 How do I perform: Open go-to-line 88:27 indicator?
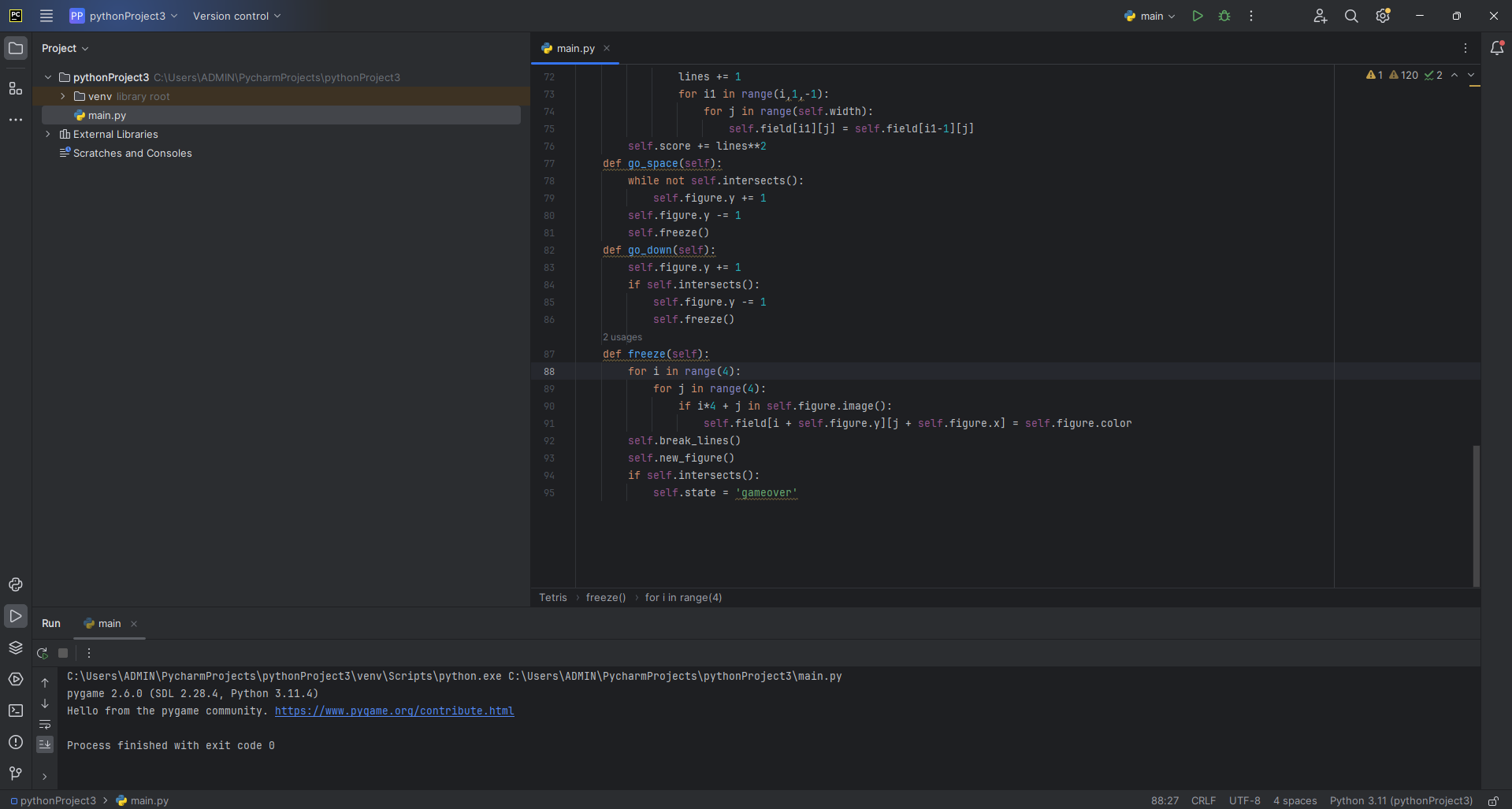(1165, 800)
